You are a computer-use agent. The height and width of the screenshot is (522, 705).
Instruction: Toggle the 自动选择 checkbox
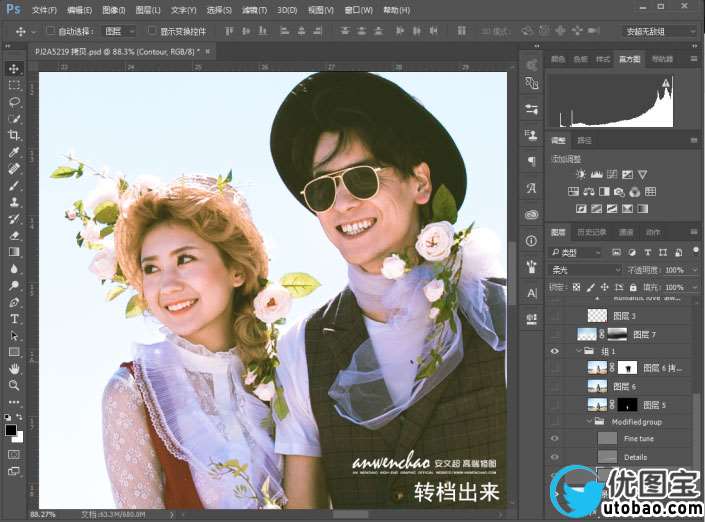tap(51, 31)
